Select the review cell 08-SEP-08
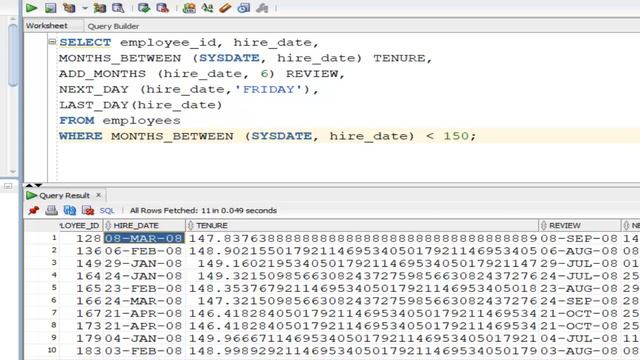 (x=580, y=238)
